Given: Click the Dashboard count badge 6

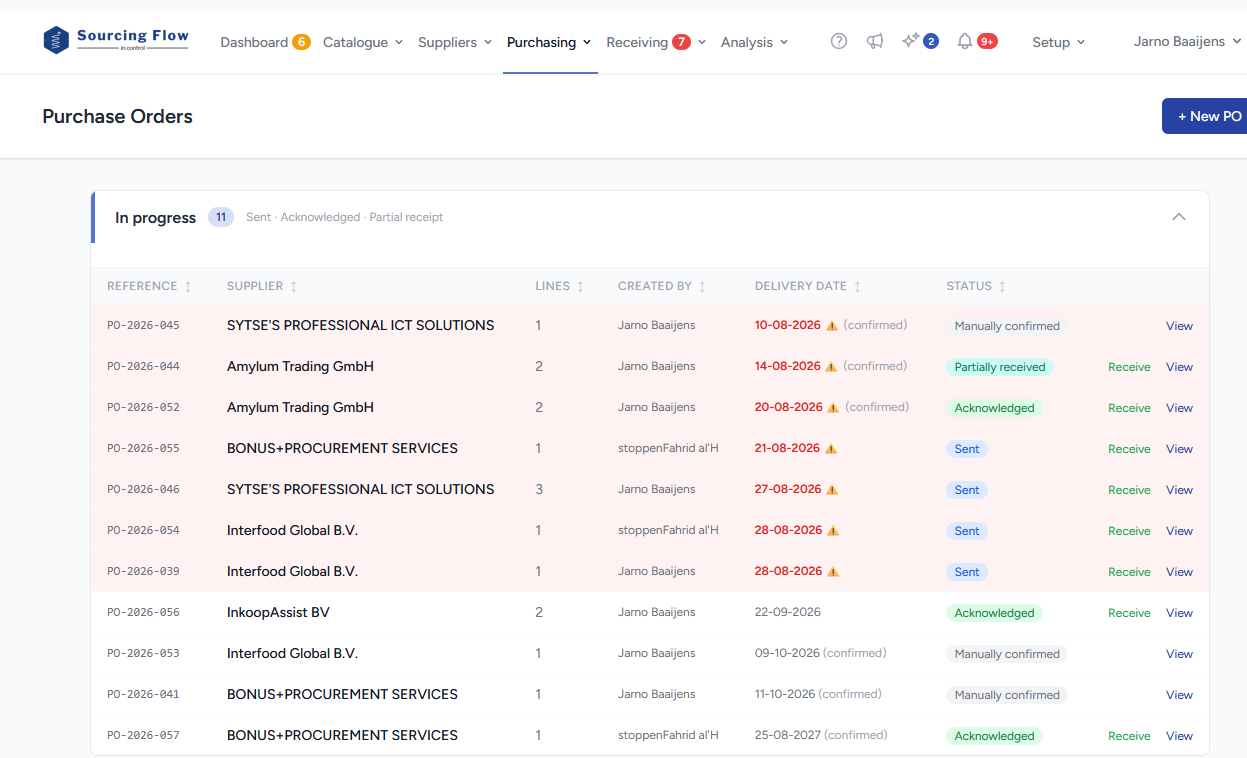Looking at the screenshot, I should click(301, 42).
